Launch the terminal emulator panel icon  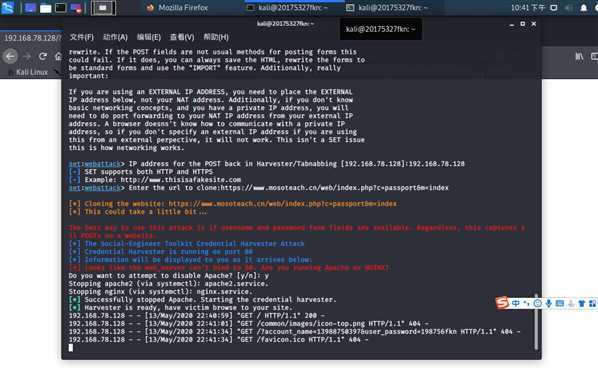[61, 8]
